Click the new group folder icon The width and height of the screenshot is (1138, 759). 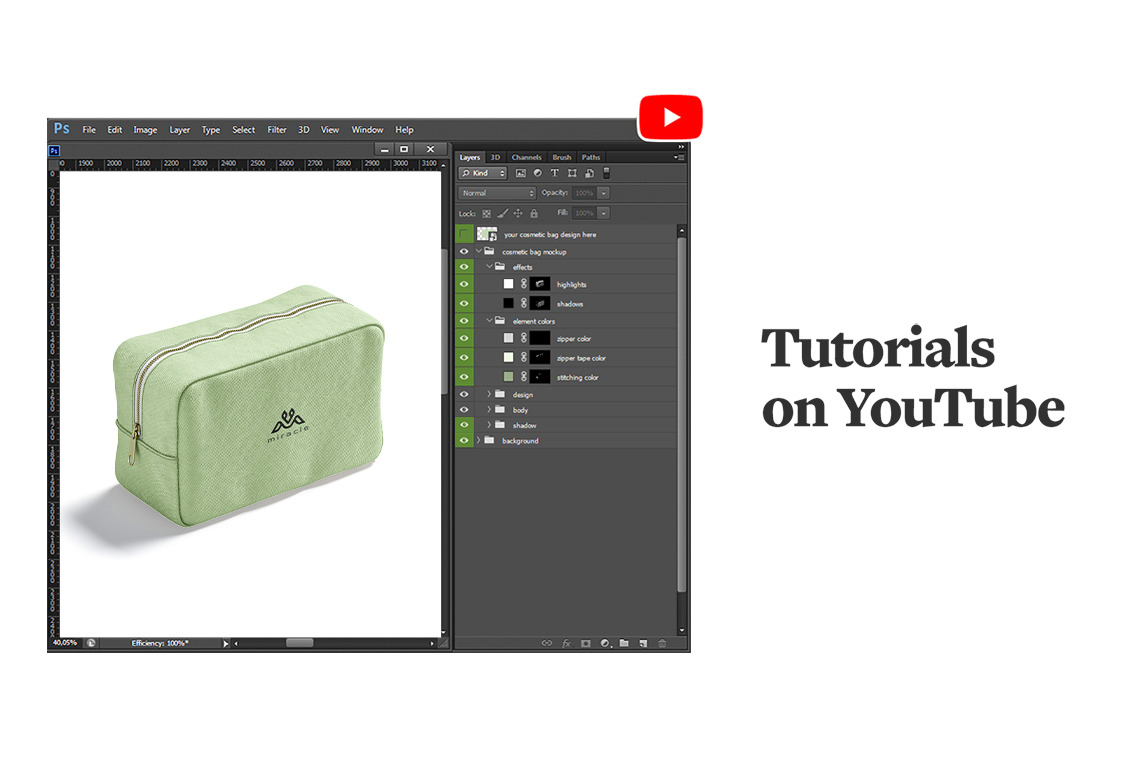click(623, 643)
